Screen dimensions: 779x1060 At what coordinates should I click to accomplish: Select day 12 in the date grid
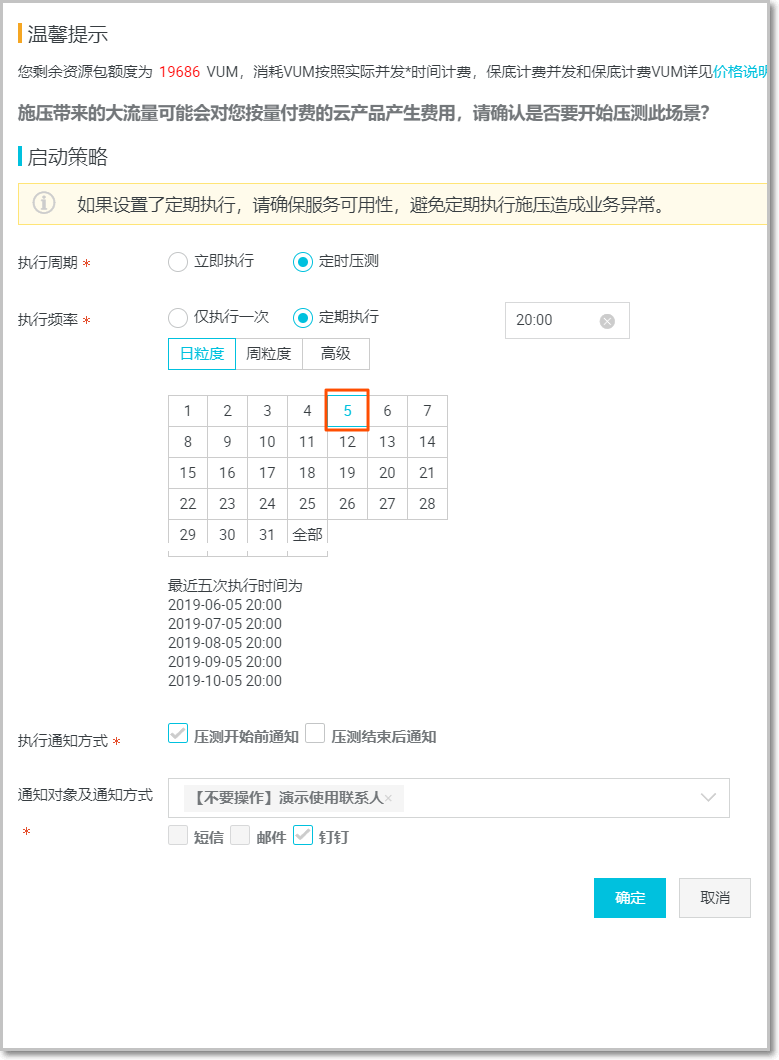point(348,442)
